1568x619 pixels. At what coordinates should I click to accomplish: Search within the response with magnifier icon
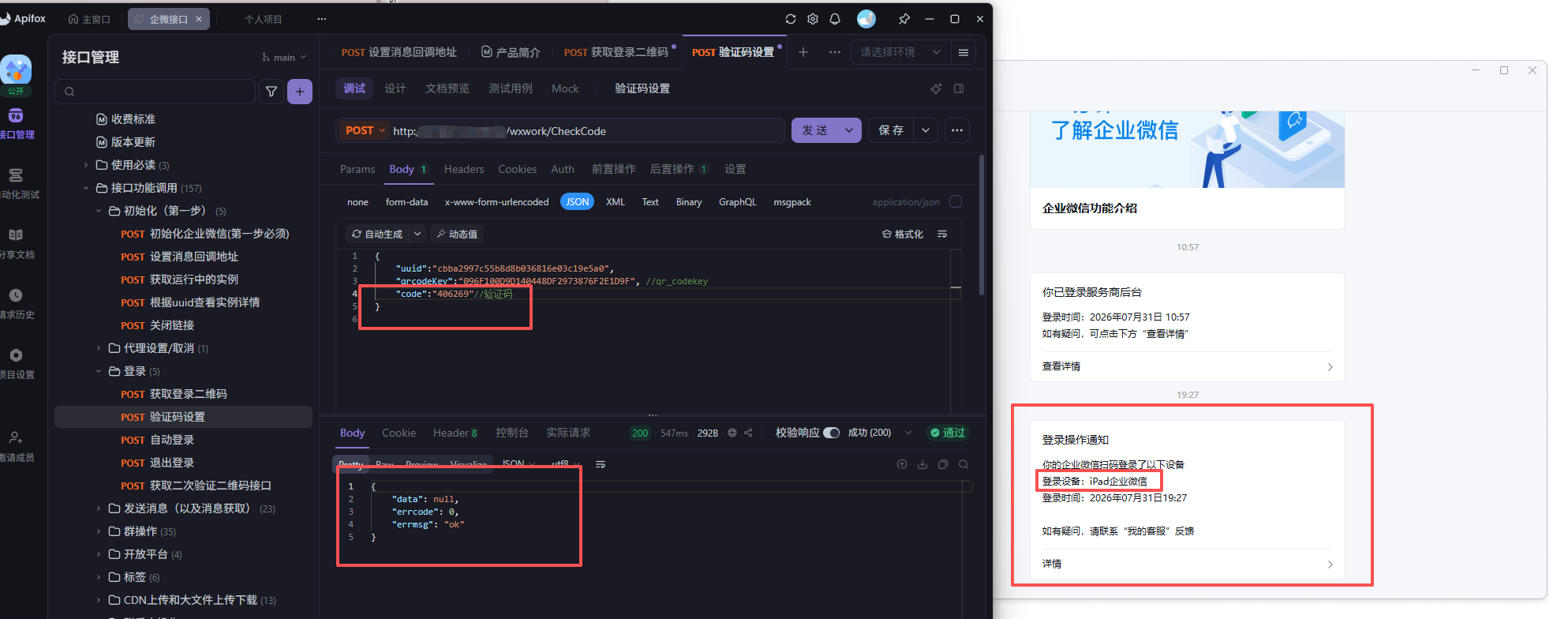point(964,464)
